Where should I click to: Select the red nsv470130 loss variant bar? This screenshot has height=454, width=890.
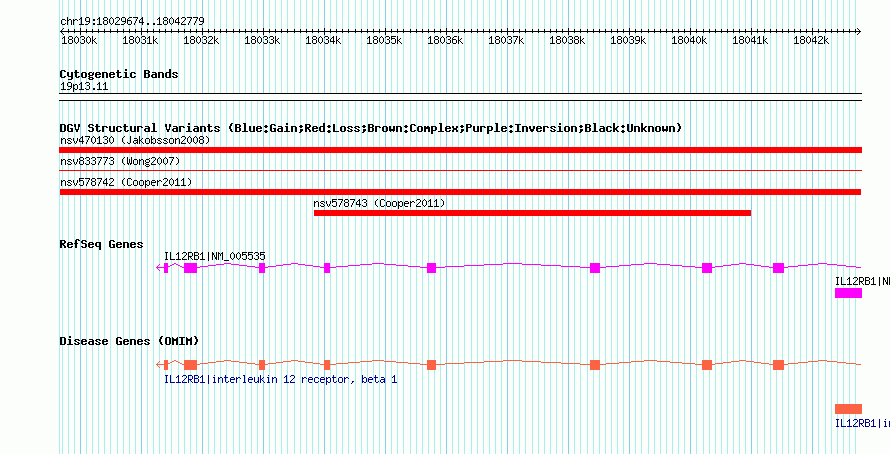pyautogui.click(x=461, y=150)
